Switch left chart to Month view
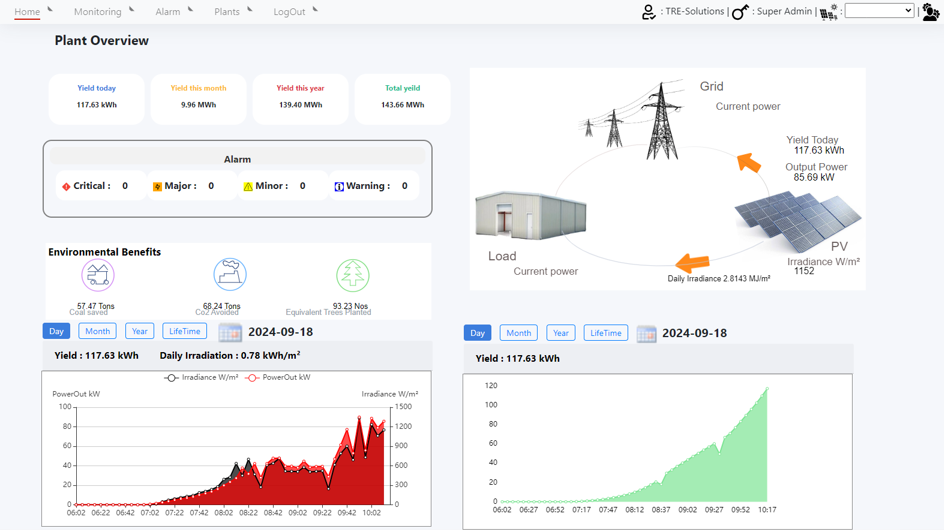The height and width of the screenshot is (530, 944). (x=97, y=331)
